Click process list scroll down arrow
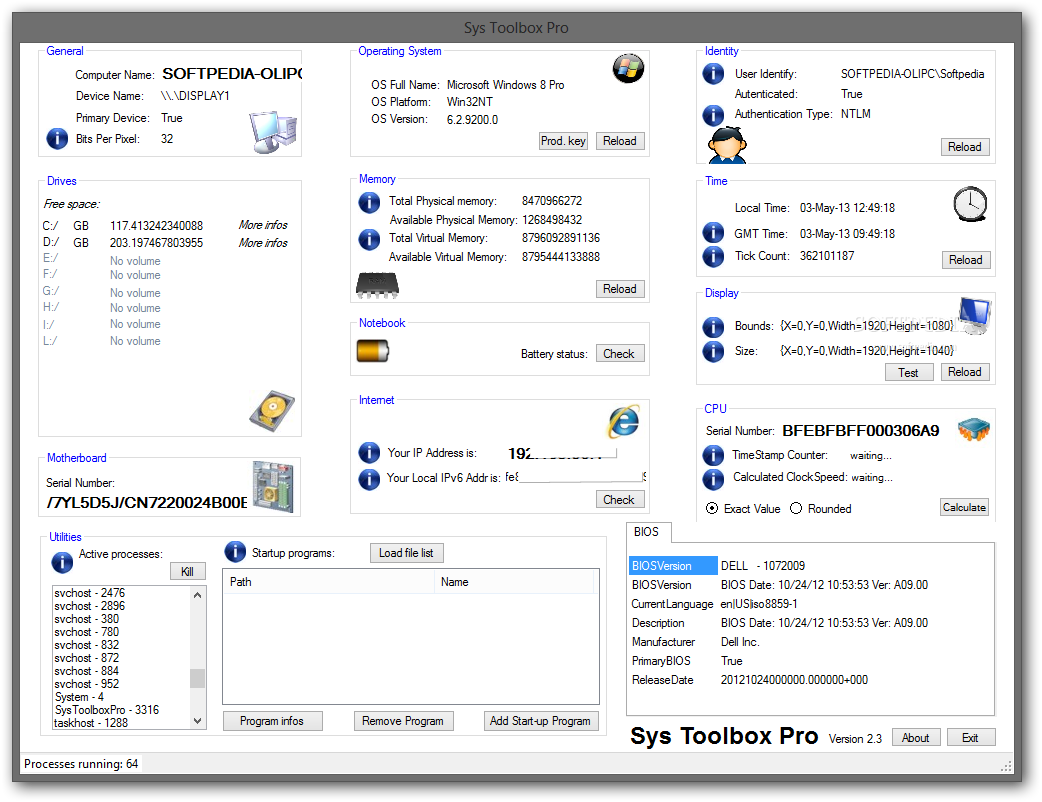Screen dimensions: 1042x802 pyautogui.click(x=197, y=720)
